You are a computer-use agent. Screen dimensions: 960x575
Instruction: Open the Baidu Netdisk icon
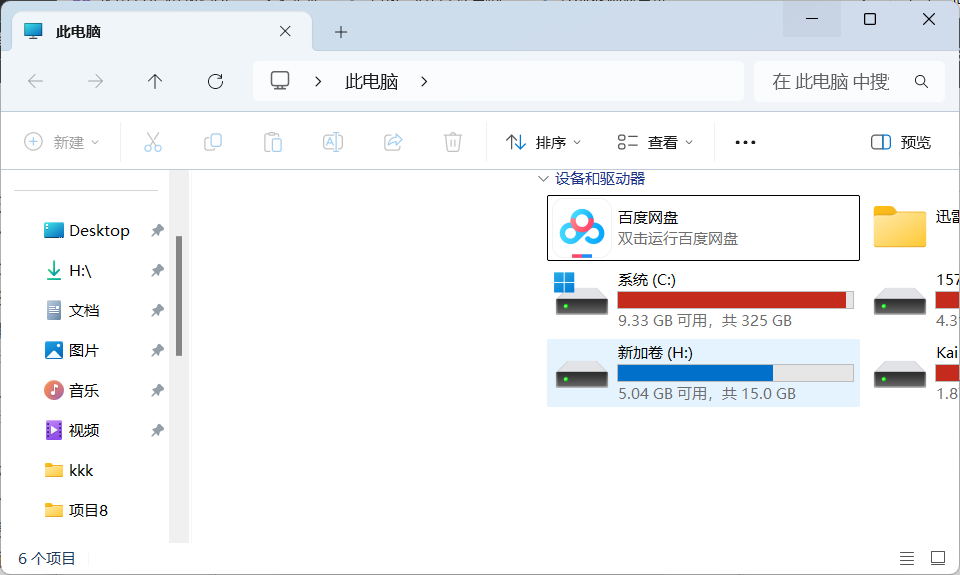582,228
